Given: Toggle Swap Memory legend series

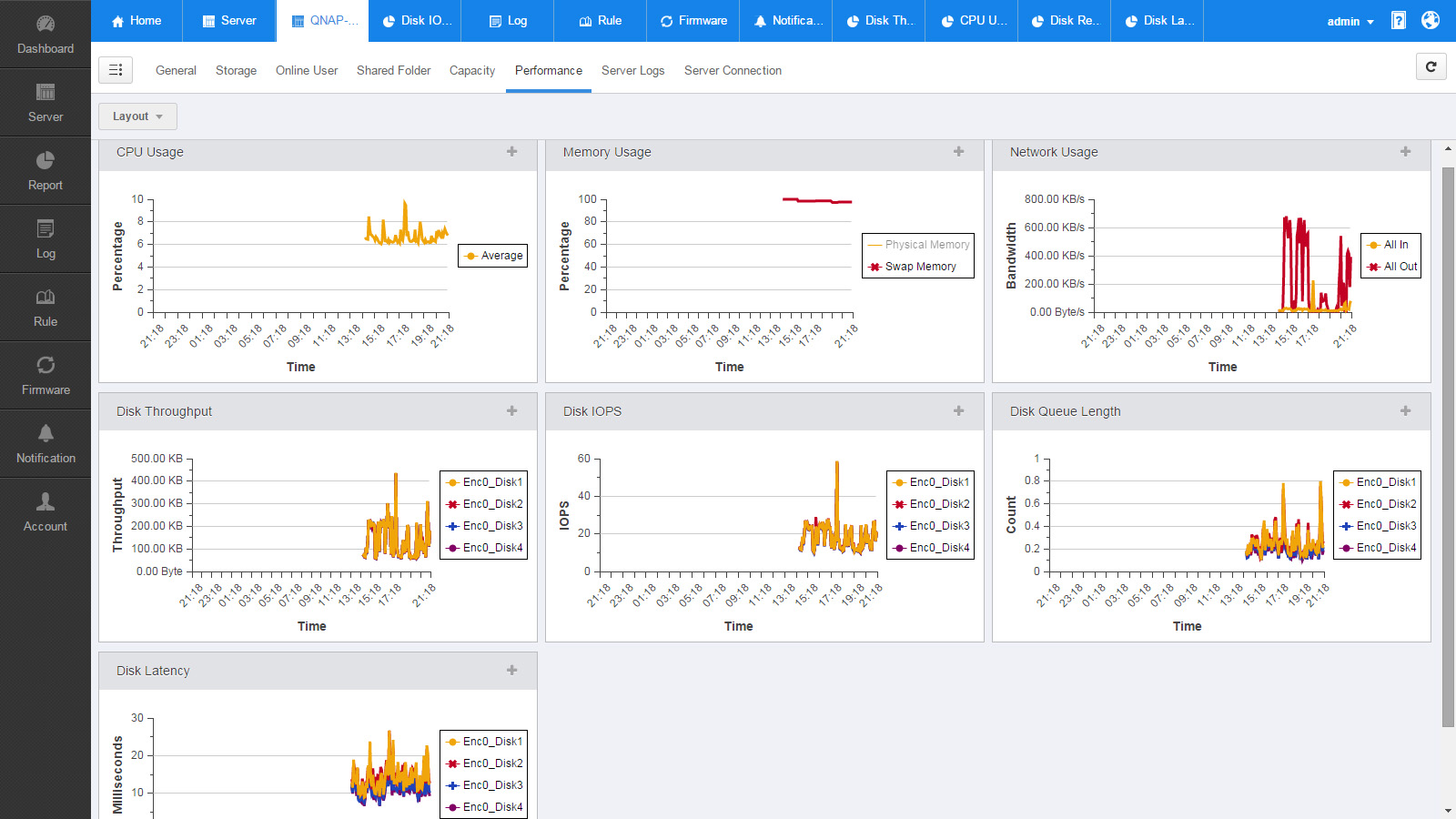Looking at the screenshot, I should pos(912,267).
